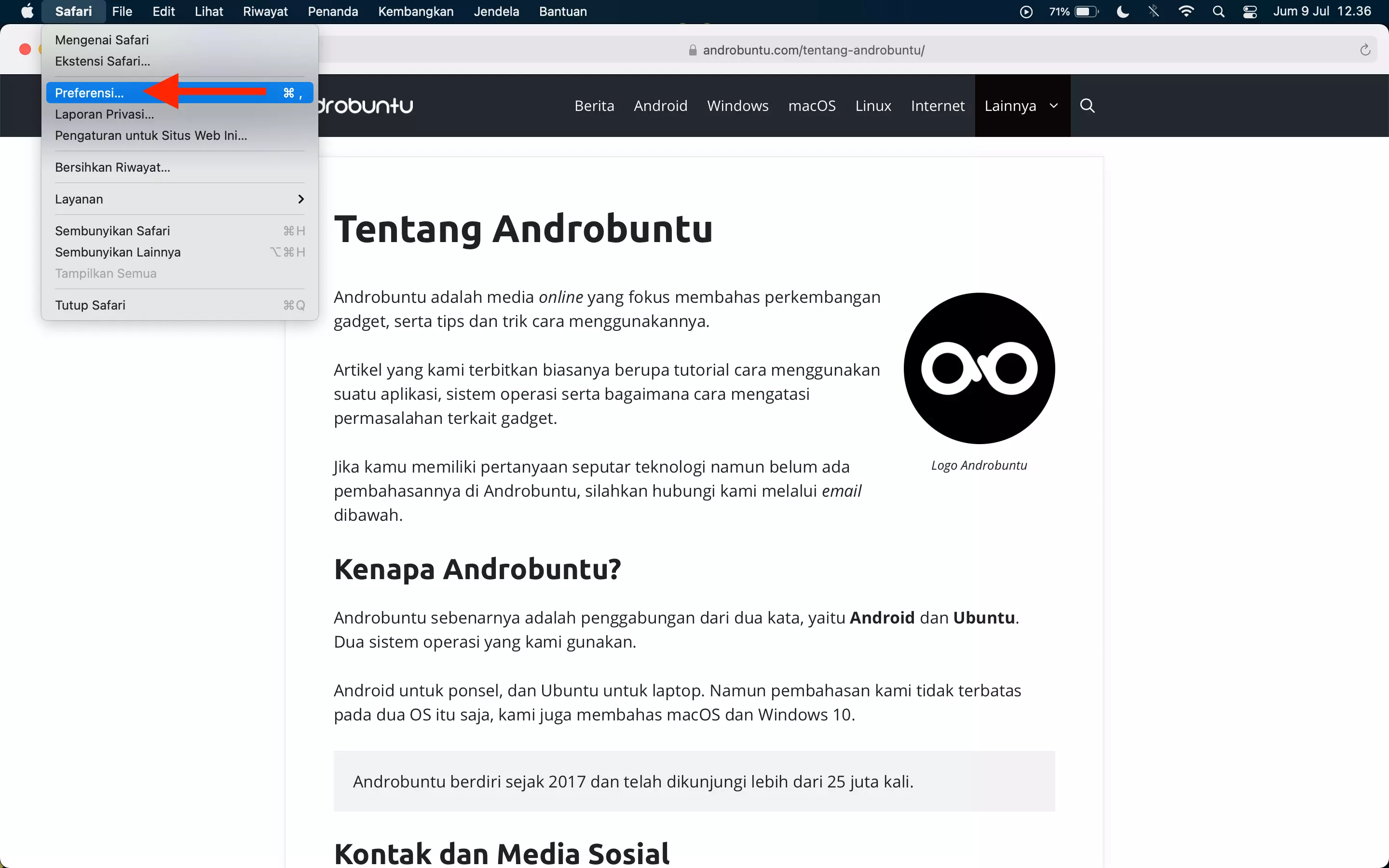This screenshot has height=868, width=1389.
Task: Click the Bluetooth icon in menu bar
Action: tap(1154, 11)
